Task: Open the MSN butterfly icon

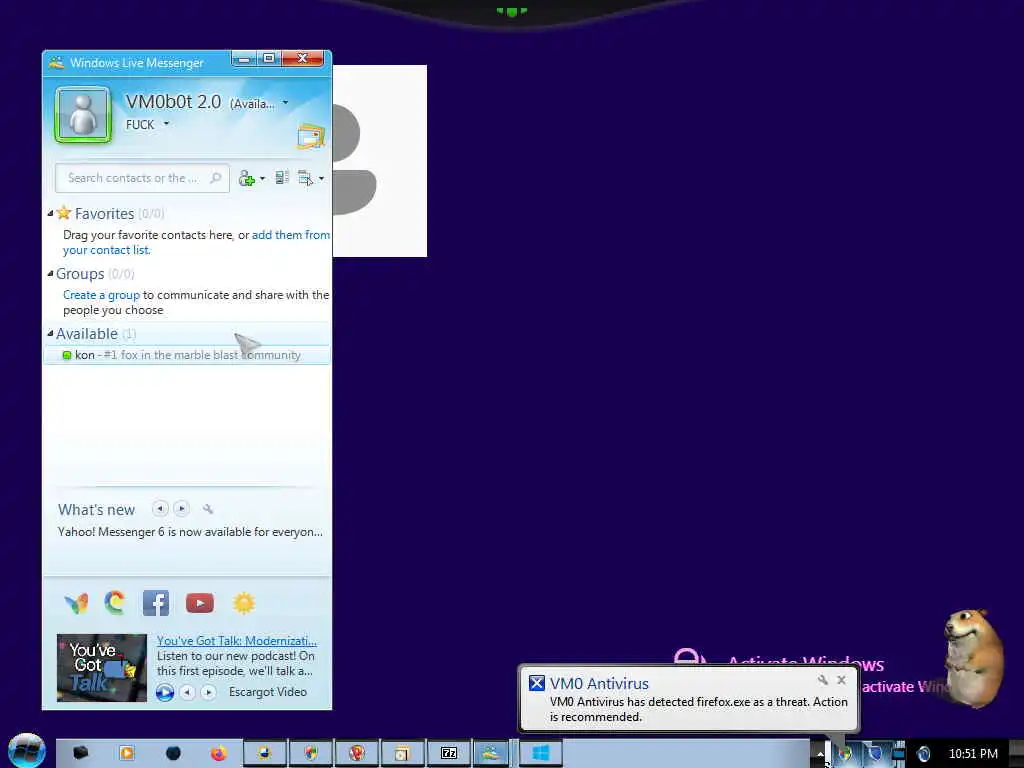Action: (x=76, y=603)
